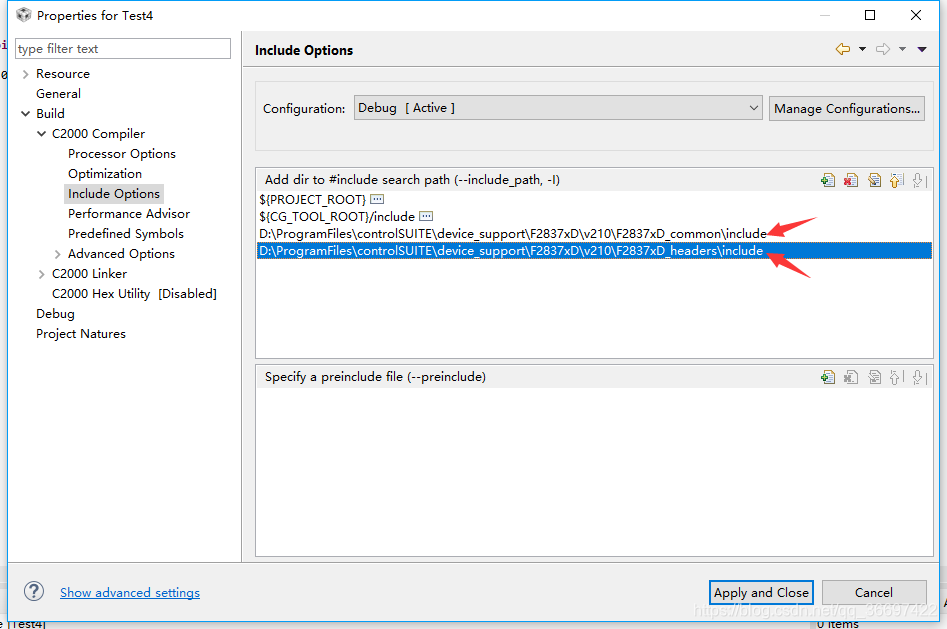The height and width of the screenshot is (629, 947).
Task: Open Predefined Symbols page
Action: coord(126,233)
